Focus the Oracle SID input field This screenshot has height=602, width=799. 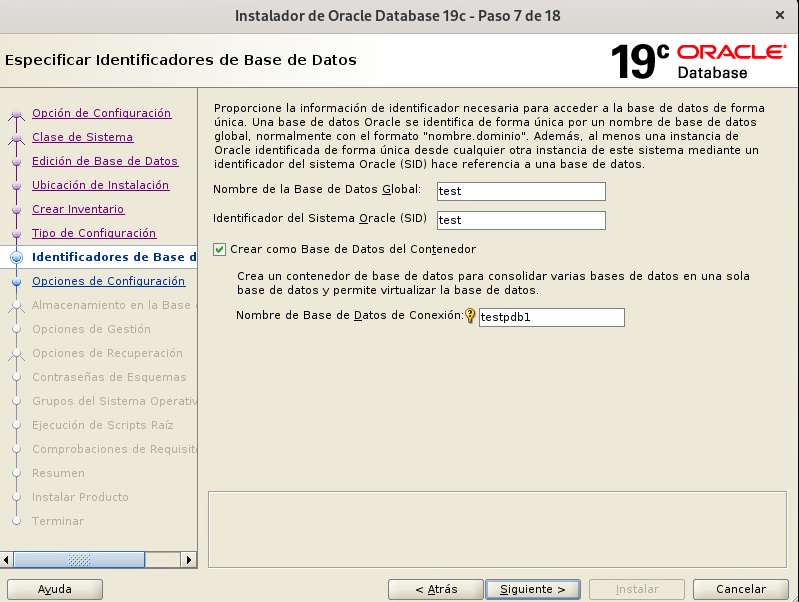(521, 220)
